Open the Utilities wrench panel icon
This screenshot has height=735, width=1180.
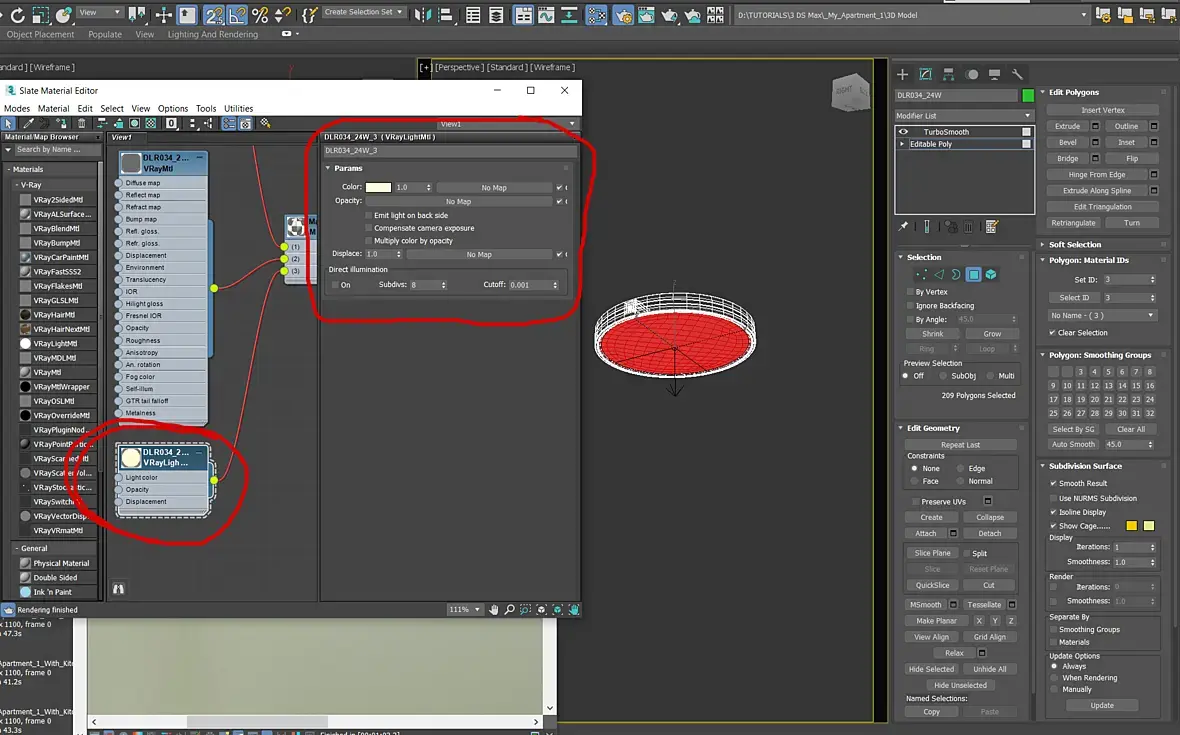[x=1017, y=74]
